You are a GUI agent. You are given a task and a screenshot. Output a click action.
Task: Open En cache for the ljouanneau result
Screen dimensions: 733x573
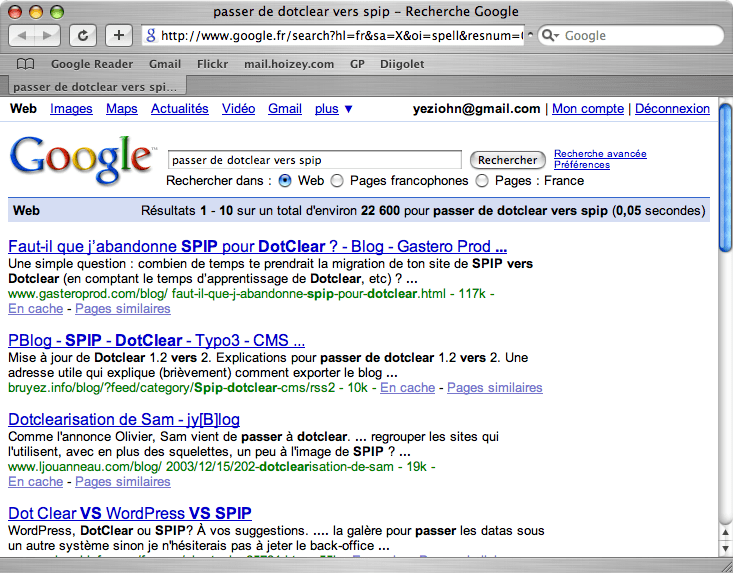click(x=36, y=482)
